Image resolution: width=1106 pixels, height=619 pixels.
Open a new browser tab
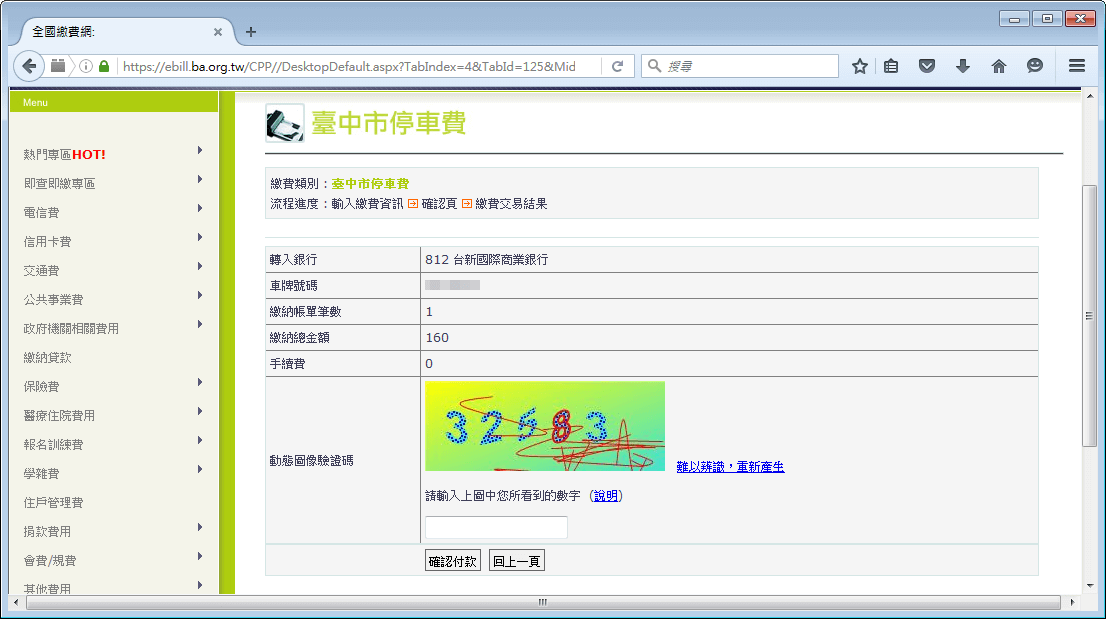pyautogui.click(x=251, y=32)
